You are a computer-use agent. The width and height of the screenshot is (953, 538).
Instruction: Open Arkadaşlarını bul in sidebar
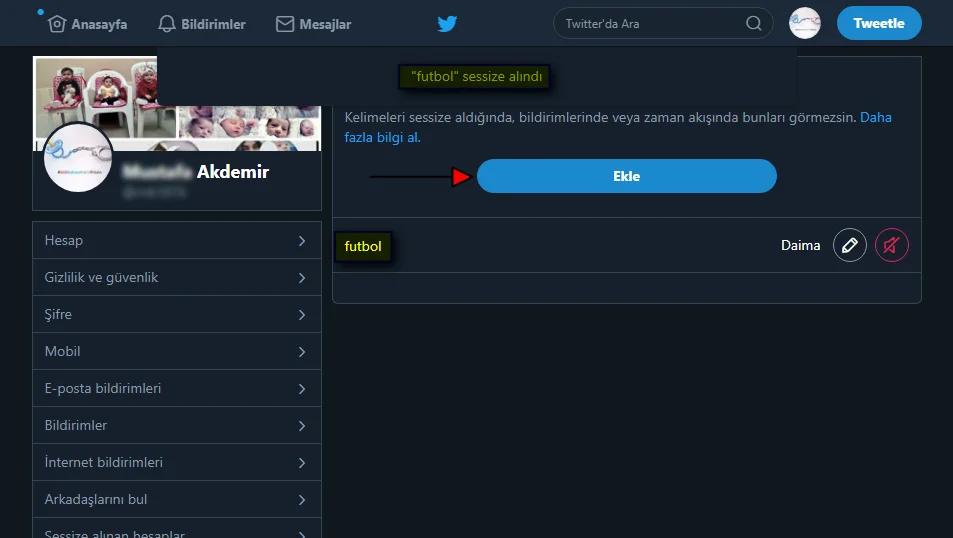click(x=176, y=499)
